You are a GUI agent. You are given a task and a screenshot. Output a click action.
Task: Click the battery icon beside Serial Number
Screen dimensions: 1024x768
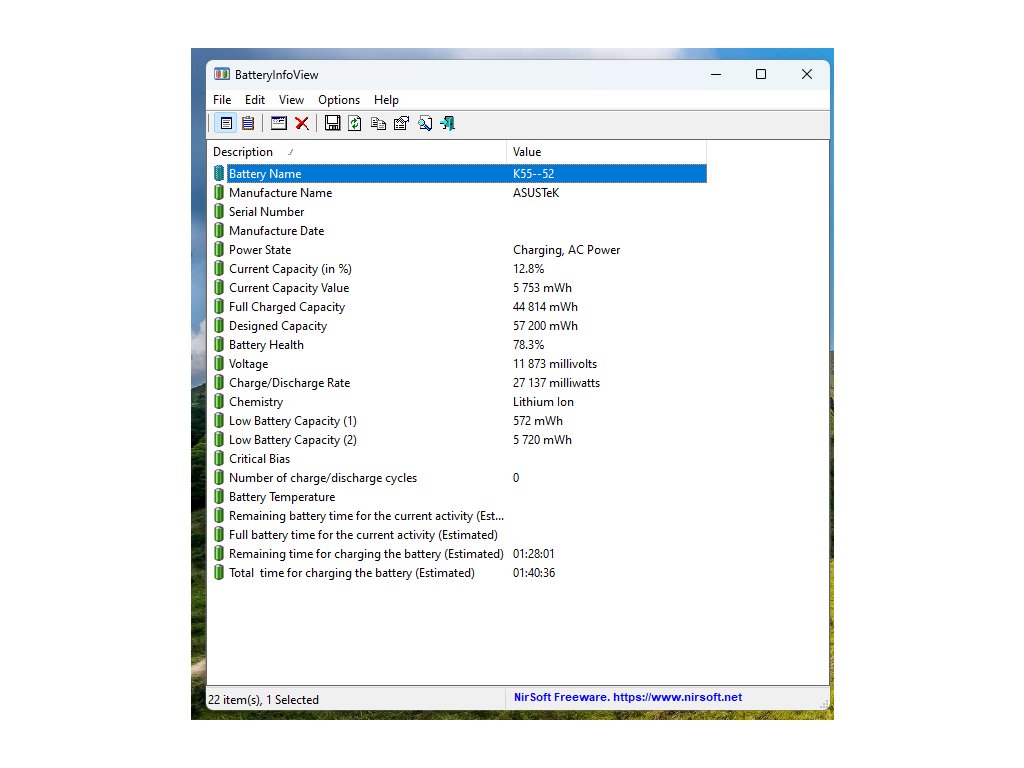tap(219, 212)
